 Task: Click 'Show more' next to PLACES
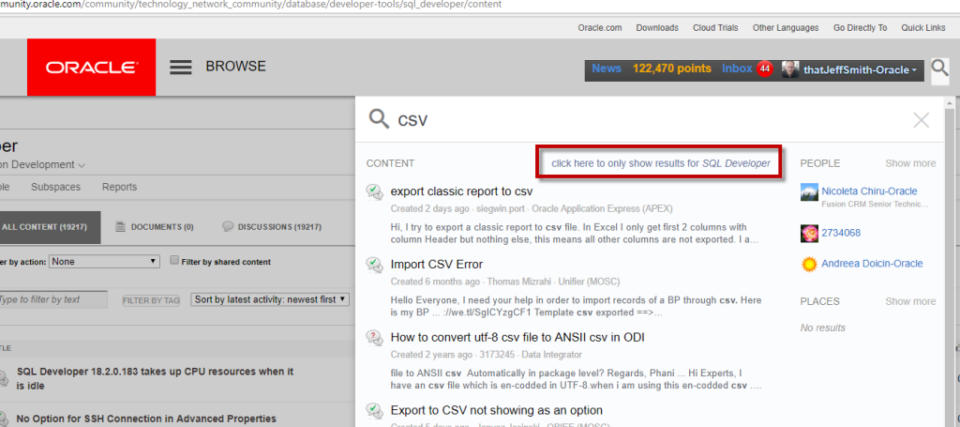click(910, 301)
